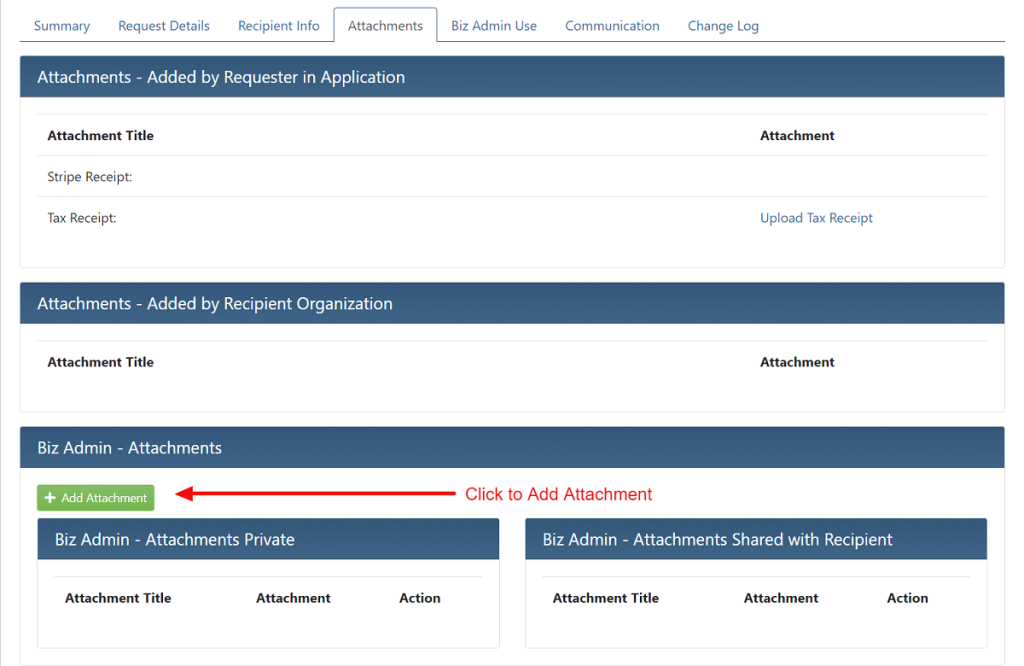
Task: Switch to the Request Details tab
Action: click(x=164, y=26)
